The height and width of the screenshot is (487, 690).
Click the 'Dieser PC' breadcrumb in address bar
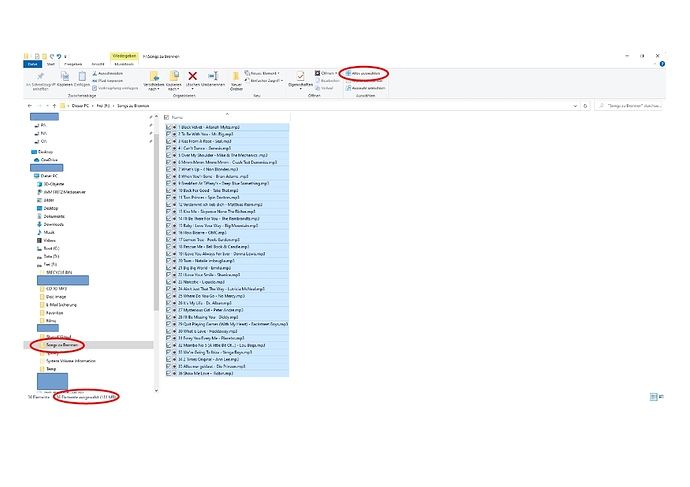pos(80,106)
